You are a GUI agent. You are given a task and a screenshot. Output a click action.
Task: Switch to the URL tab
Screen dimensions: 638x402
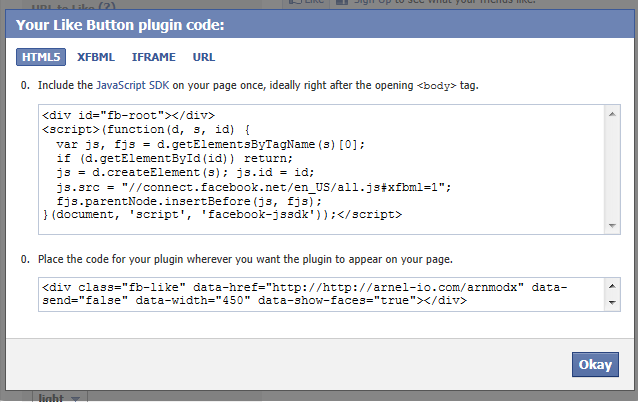203,57
